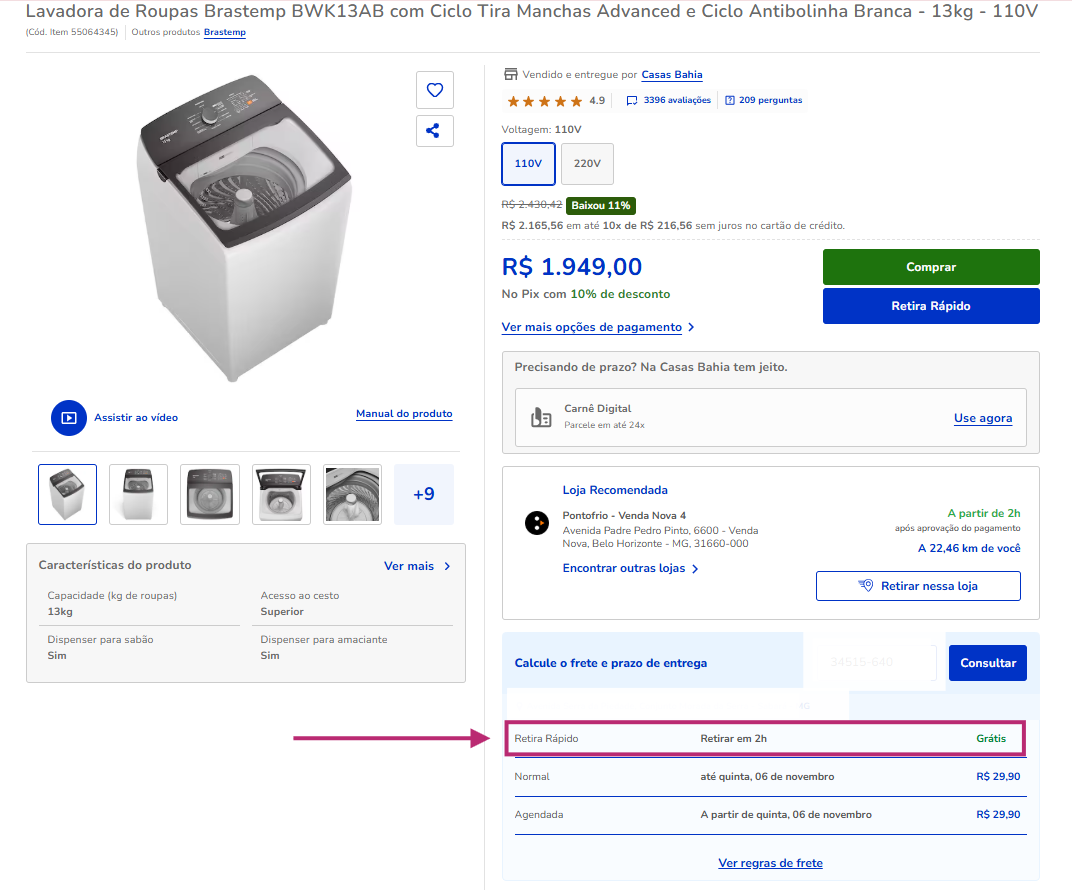Open the +9 more images tile

[424, 494]
